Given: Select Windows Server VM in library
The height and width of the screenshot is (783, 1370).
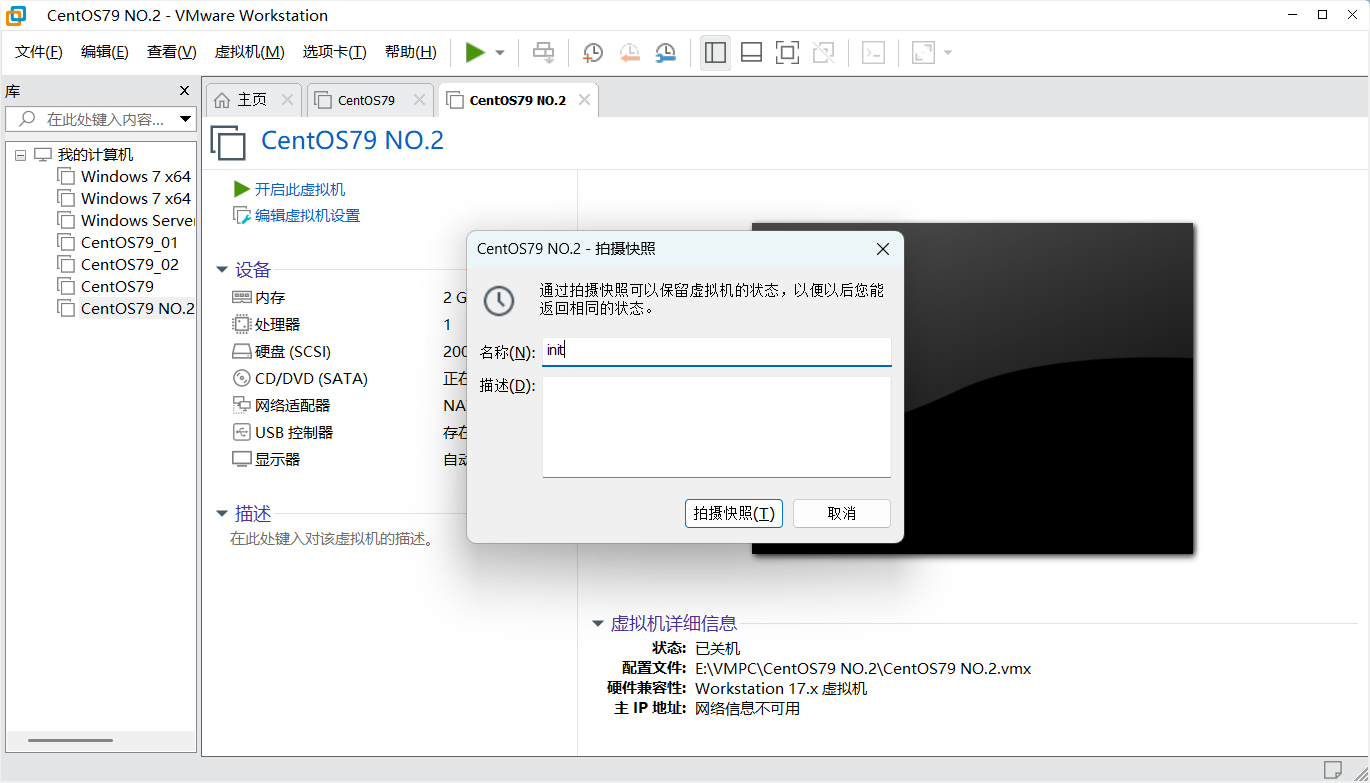Looking at the screenshot, I should click(126, 221).
